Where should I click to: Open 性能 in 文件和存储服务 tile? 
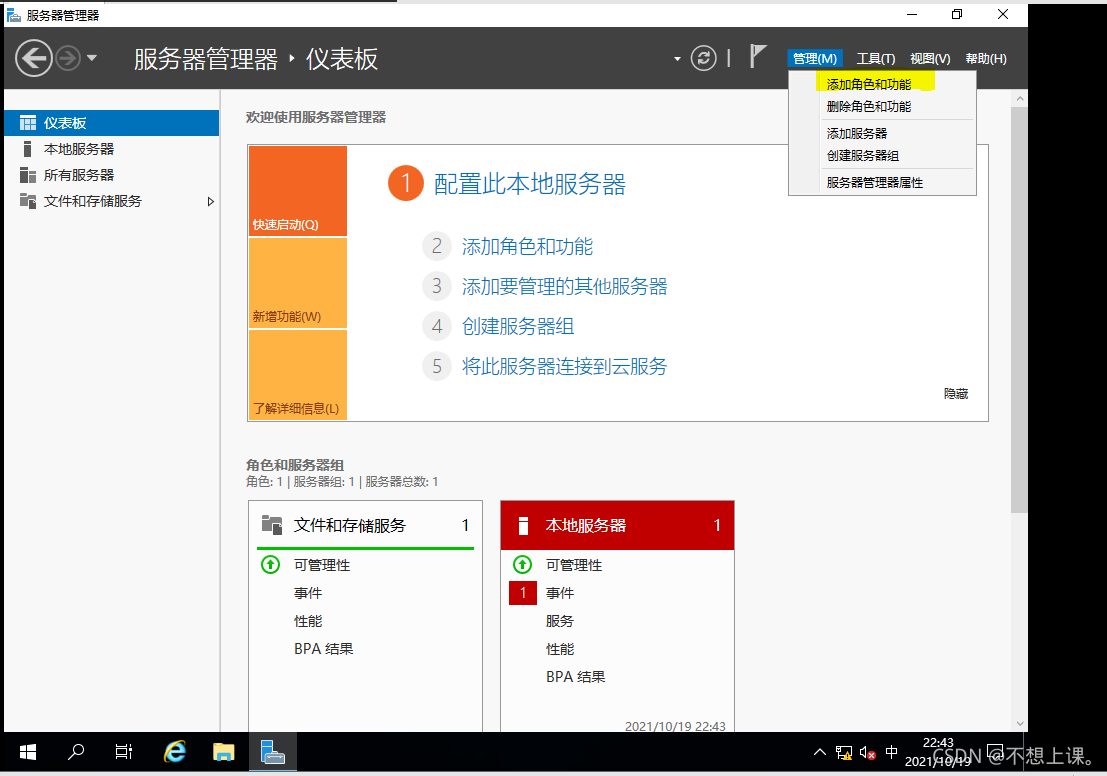[308, 621]
